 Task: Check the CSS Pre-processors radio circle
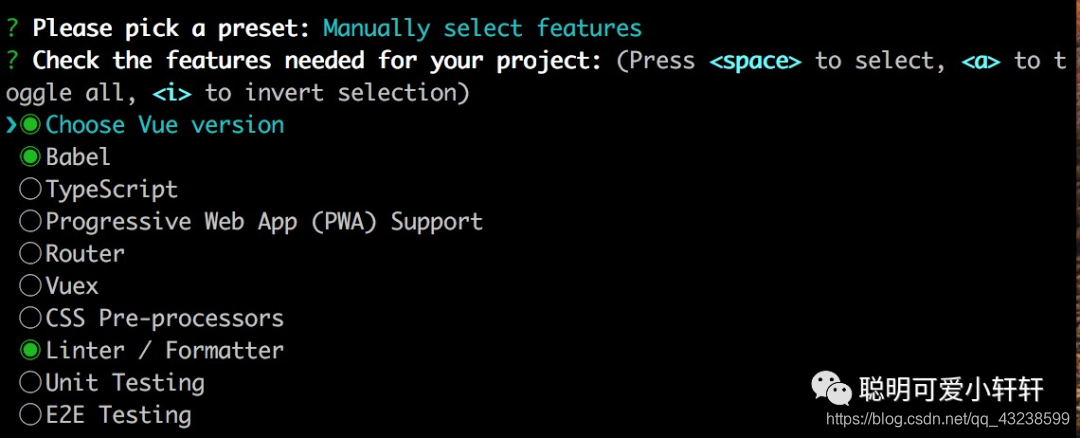pyautogui.click(x=30, y=317)
